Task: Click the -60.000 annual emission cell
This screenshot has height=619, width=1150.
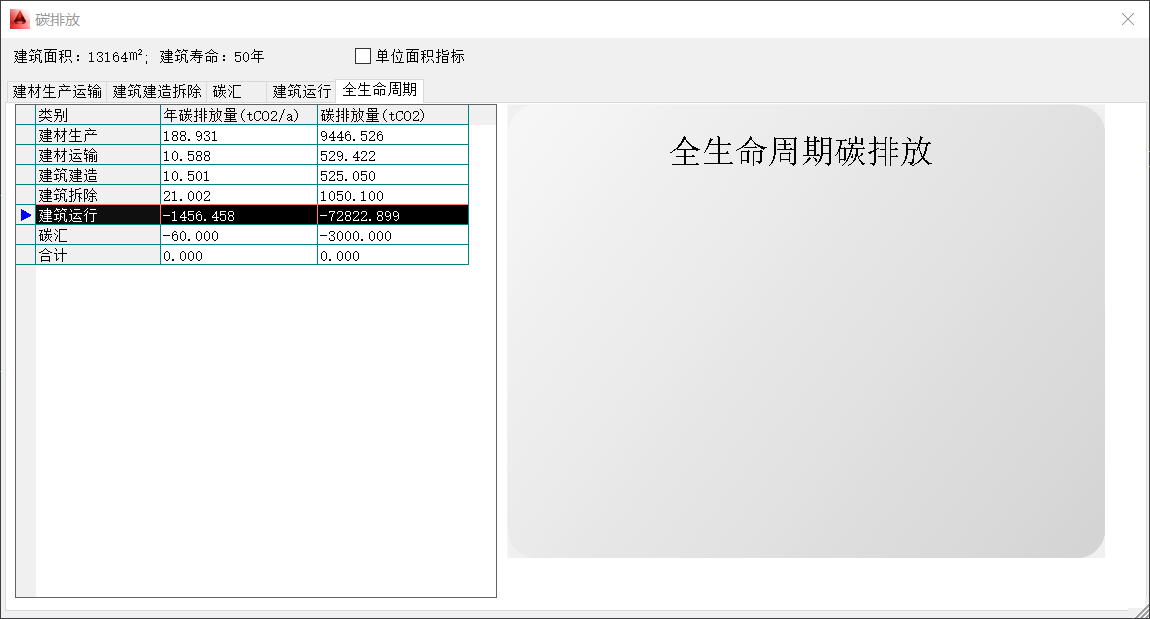Action: (238, 235)
